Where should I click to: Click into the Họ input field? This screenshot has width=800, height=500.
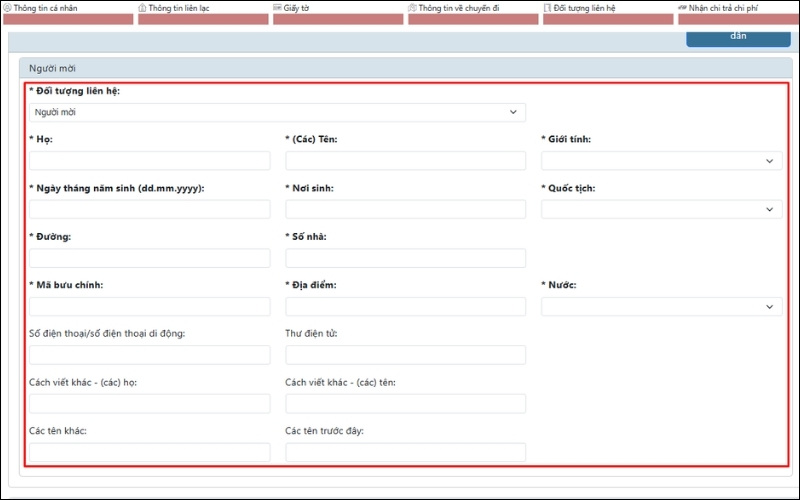pos(150,161)
